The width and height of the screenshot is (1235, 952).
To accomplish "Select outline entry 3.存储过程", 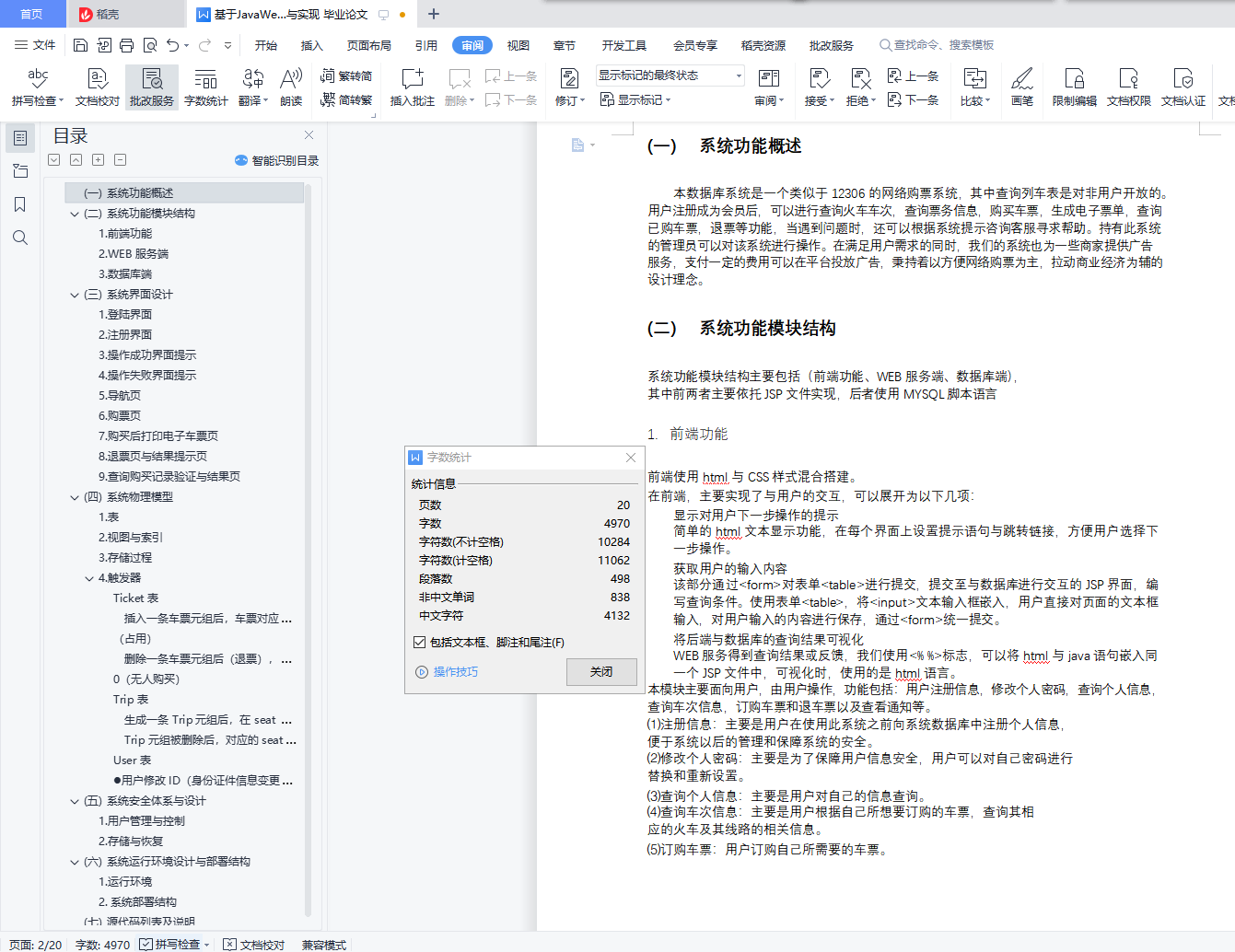I will tap(125, 558).
